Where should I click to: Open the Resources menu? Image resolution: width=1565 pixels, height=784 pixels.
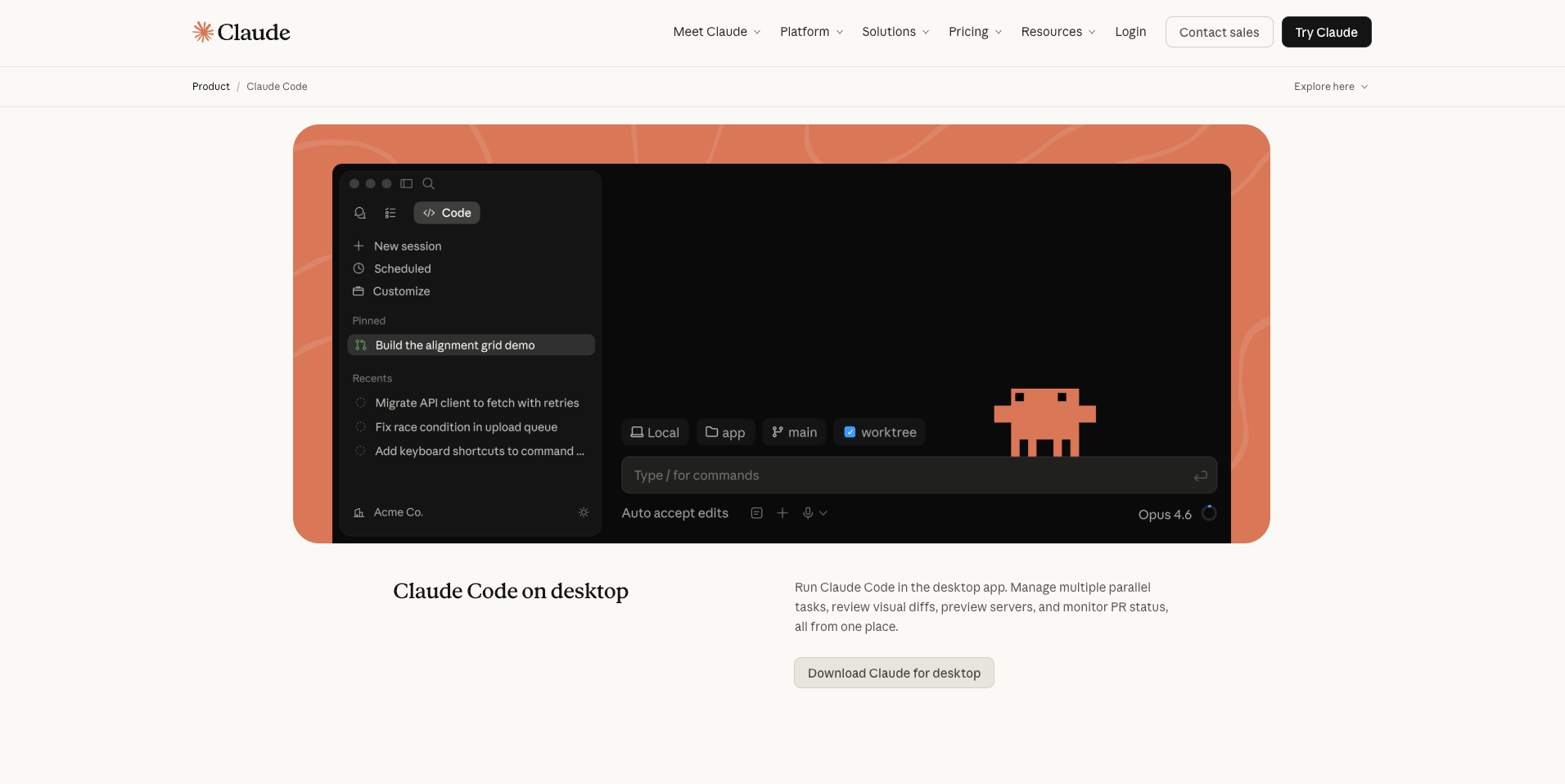pos(1058,32)
